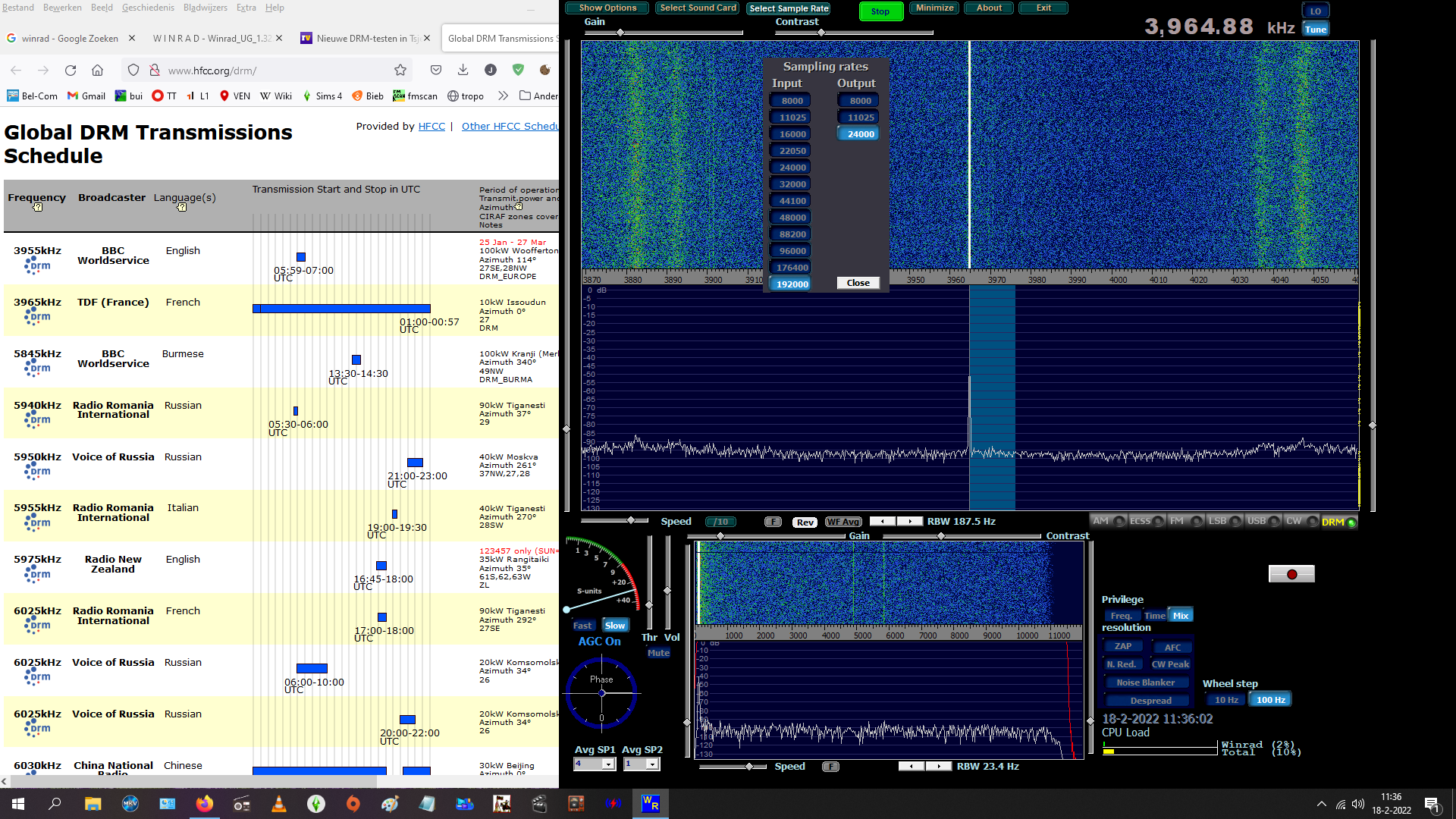Show more bookmarks with the chevron
Screen dimensions: 1456x819
click(x=503, y=96)
